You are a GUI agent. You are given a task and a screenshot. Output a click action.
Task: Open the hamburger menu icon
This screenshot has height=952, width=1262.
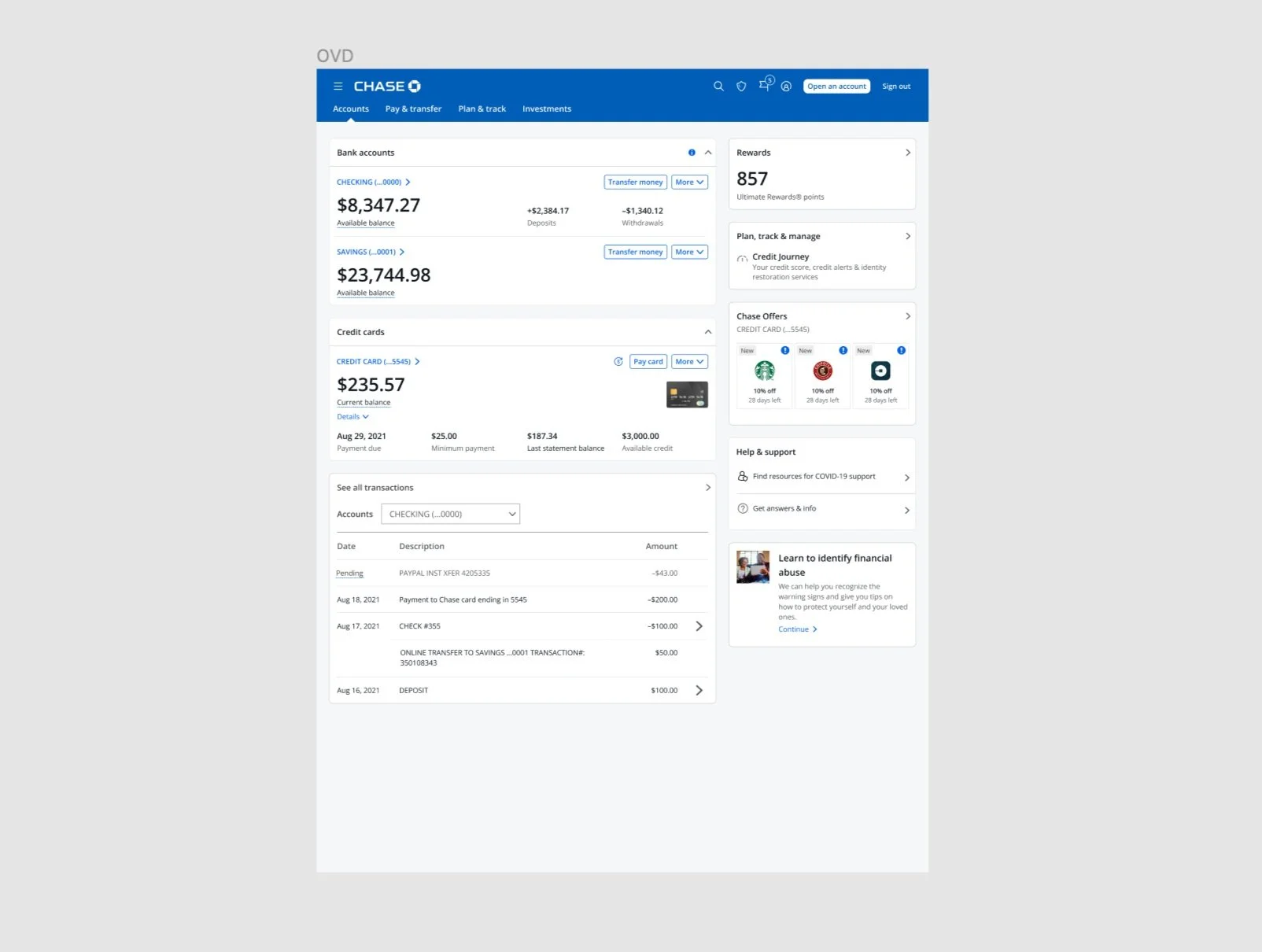(338, 87)
